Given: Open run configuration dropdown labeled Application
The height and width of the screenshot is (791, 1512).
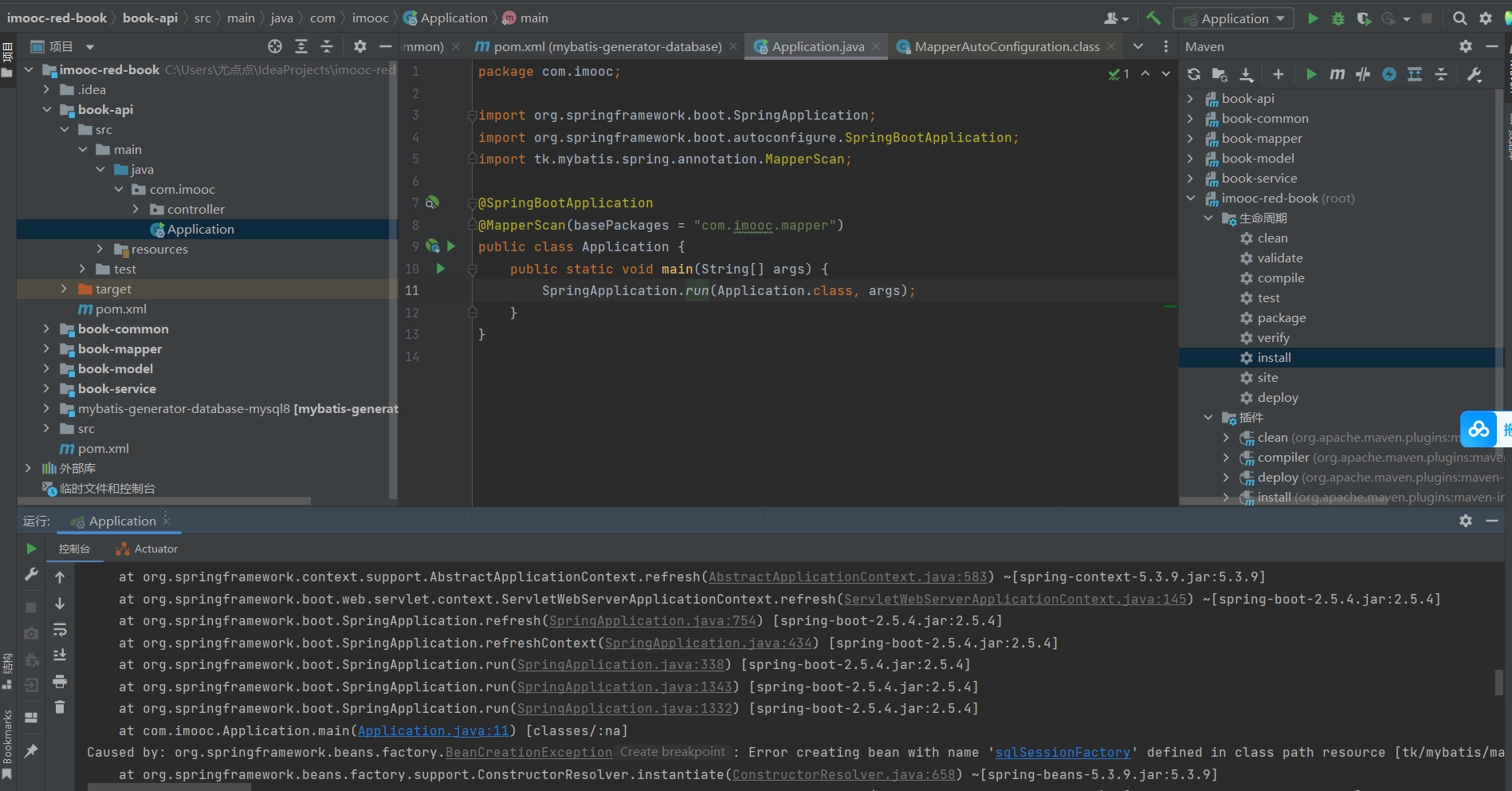Looking at the screenshot, I should tap(1235, 18).
